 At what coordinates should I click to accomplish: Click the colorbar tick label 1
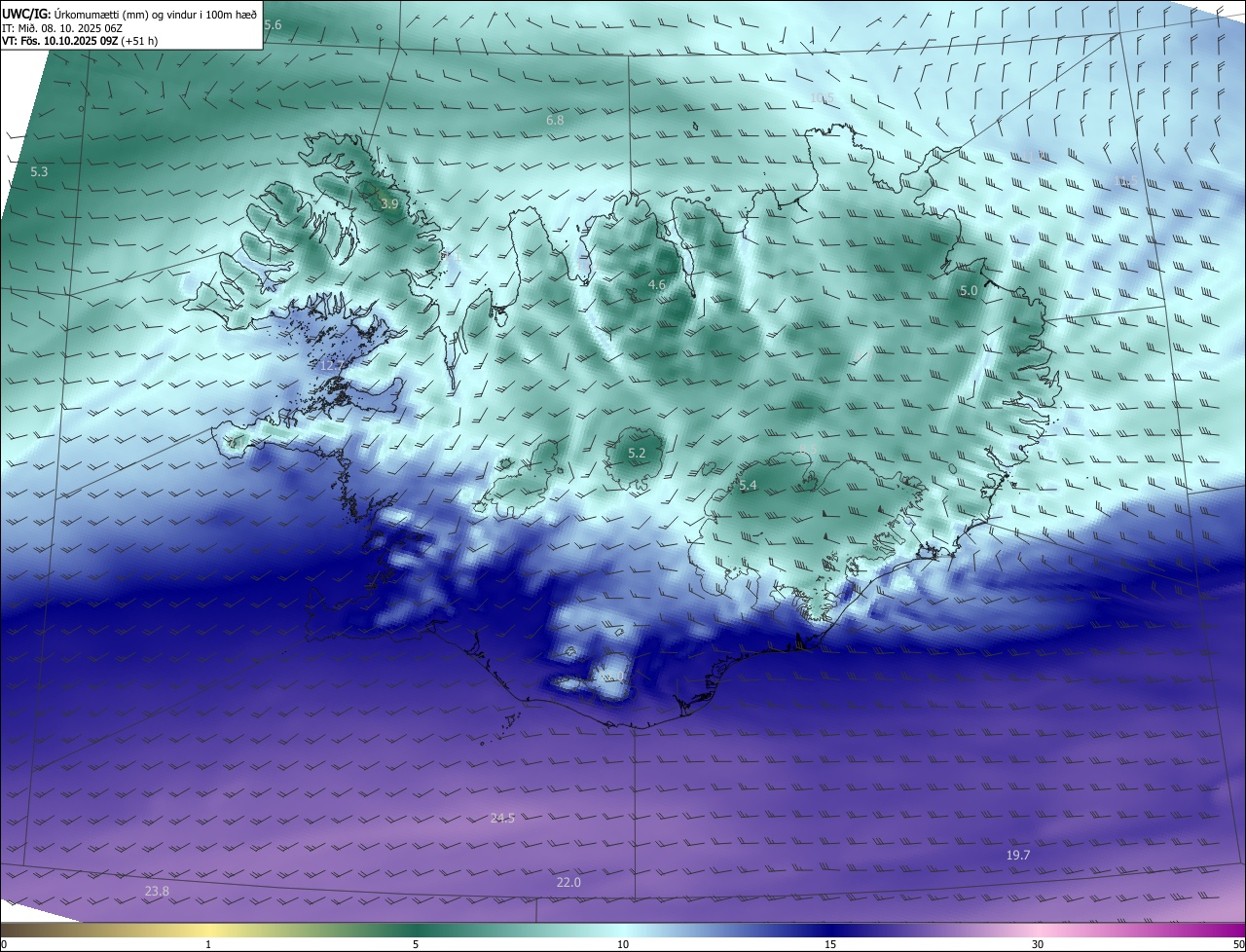coord(208,944)
